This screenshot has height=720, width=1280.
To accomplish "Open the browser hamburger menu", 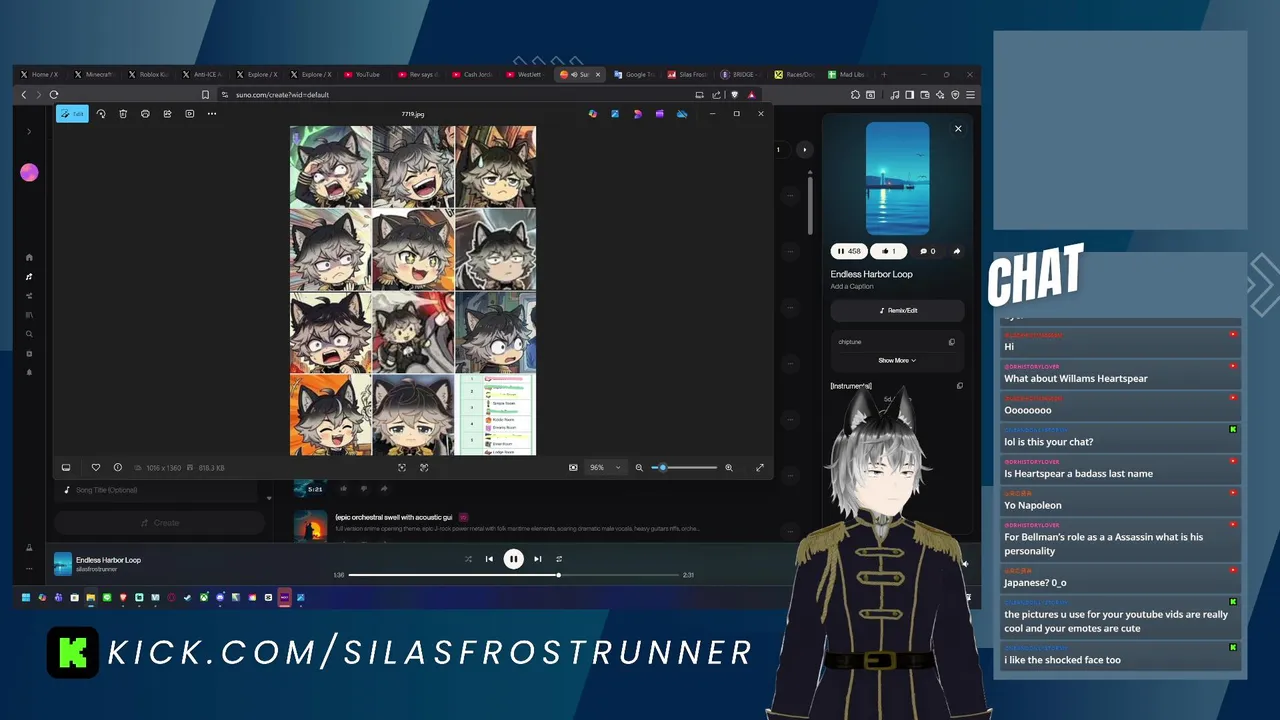I will coord(970,95).
